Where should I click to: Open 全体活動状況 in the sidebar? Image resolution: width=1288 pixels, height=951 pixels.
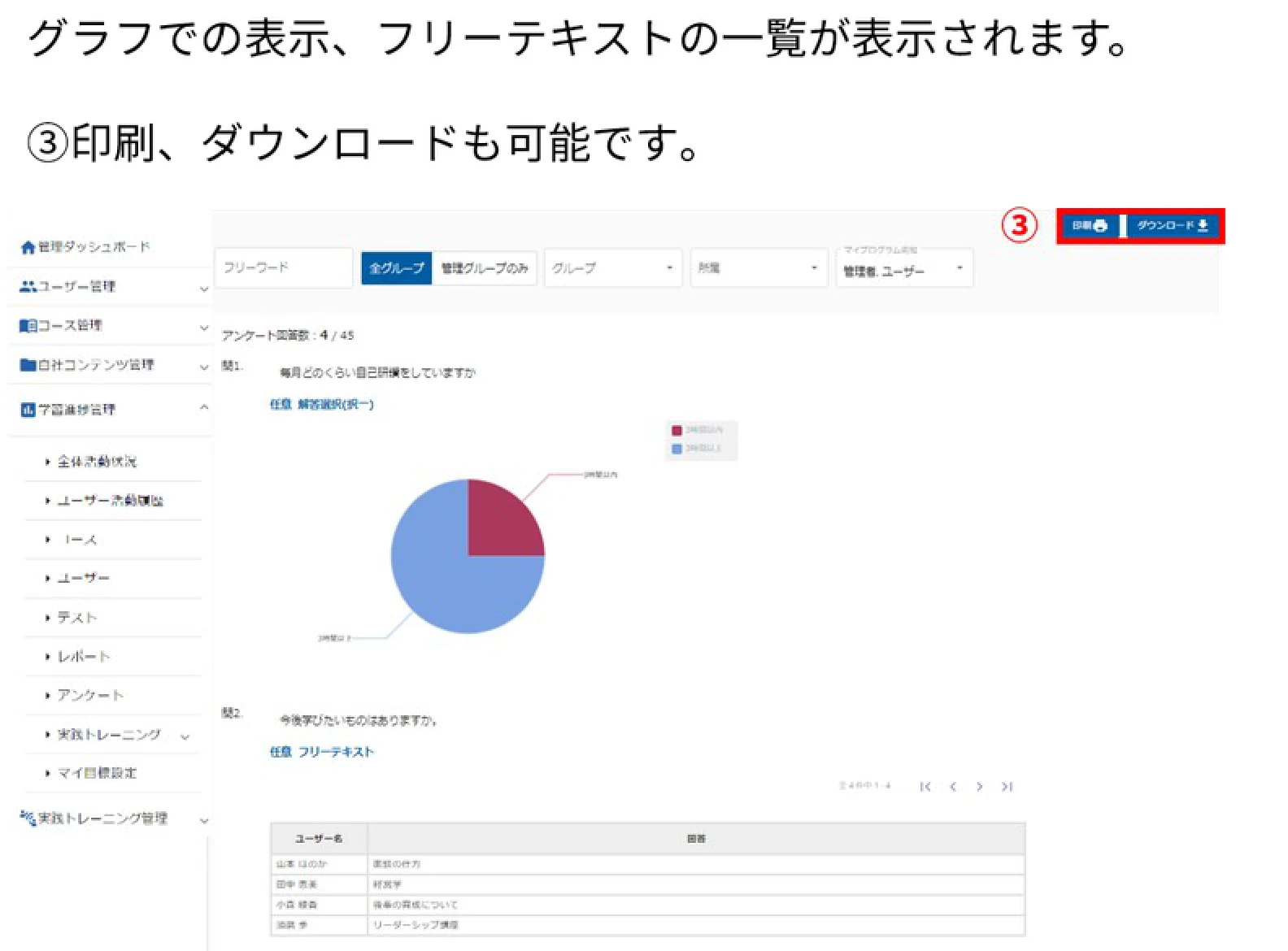pos(97,462)
